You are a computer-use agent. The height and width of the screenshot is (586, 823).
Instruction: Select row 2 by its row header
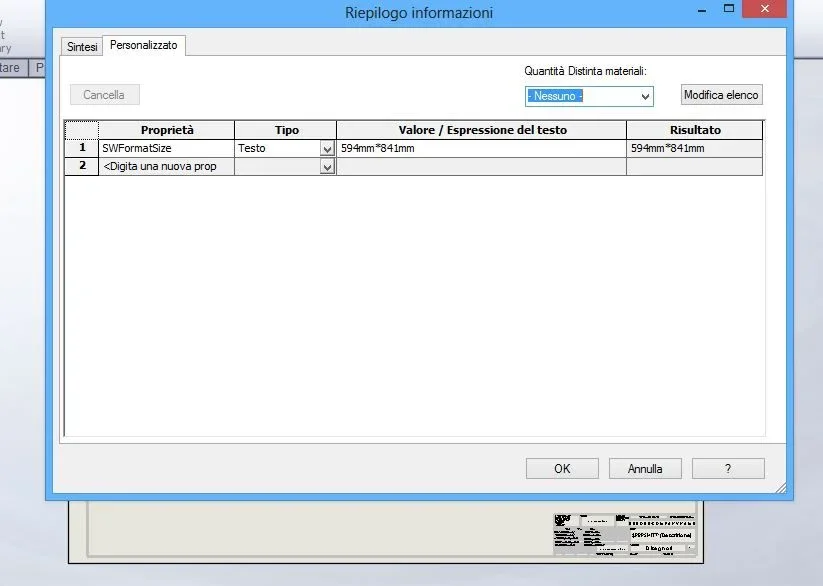(82, 167)
